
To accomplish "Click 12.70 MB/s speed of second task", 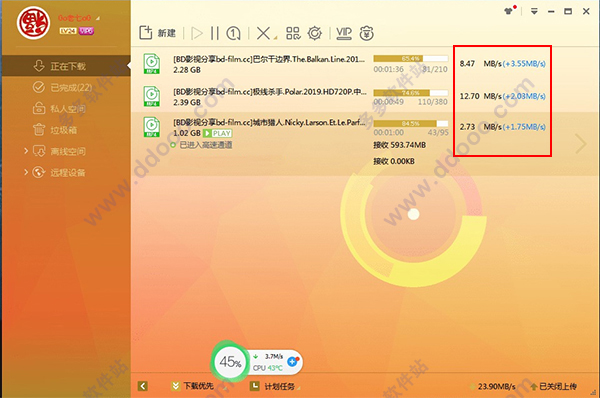I will (x=480, y=96).
